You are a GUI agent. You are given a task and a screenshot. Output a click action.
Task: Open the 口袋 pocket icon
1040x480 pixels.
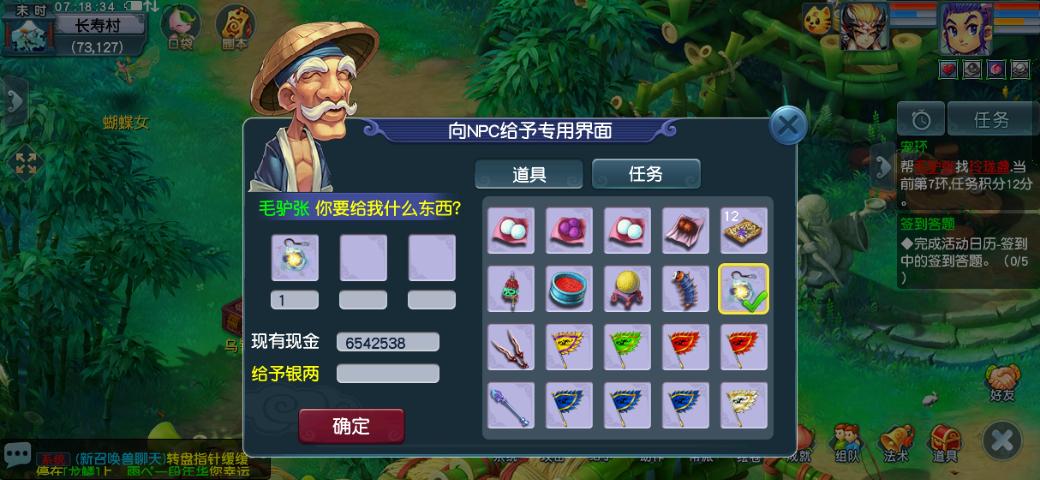[x=180, y=27]
